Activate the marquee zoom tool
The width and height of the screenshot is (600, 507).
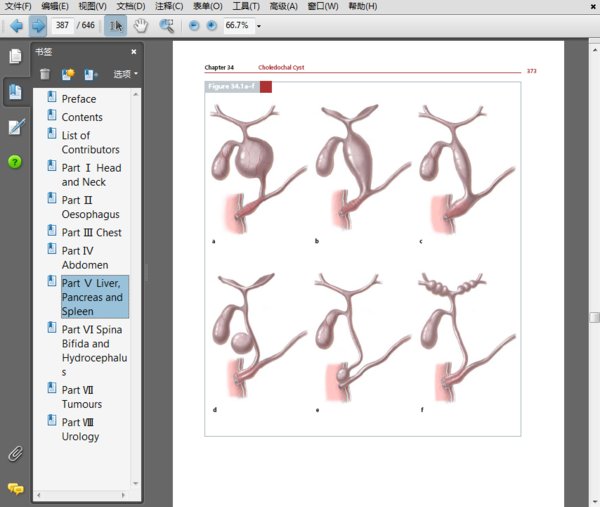[x=166, y=25]
